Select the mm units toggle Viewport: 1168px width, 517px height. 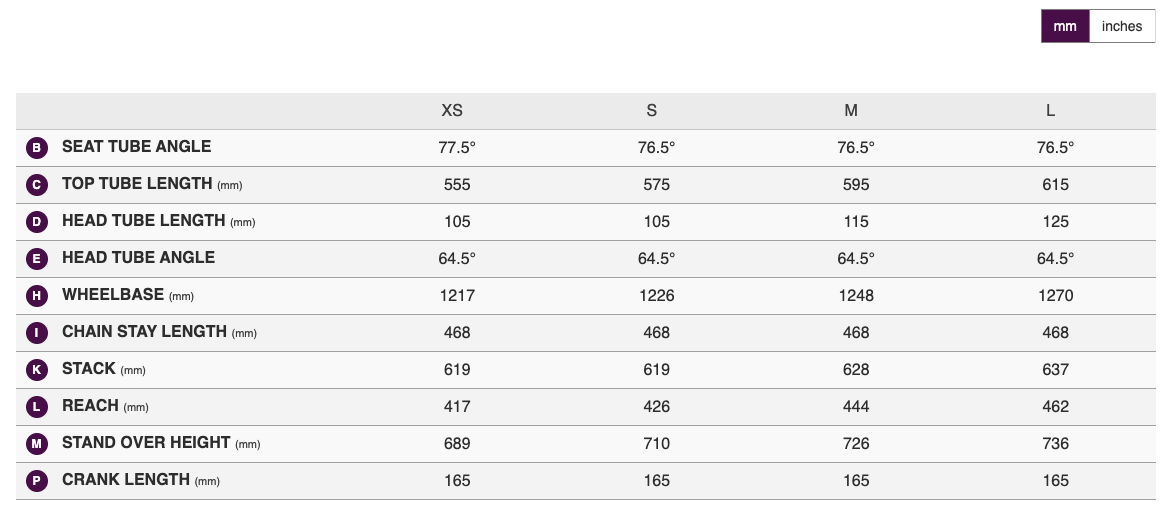point(1065,27)
